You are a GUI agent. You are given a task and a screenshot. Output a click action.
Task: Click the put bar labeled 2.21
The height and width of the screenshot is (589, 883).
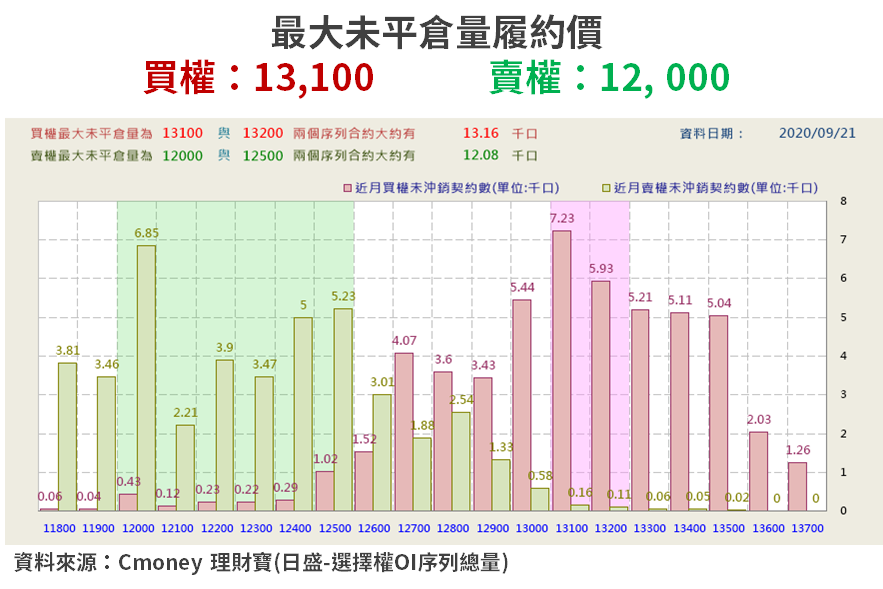point(185,468)
